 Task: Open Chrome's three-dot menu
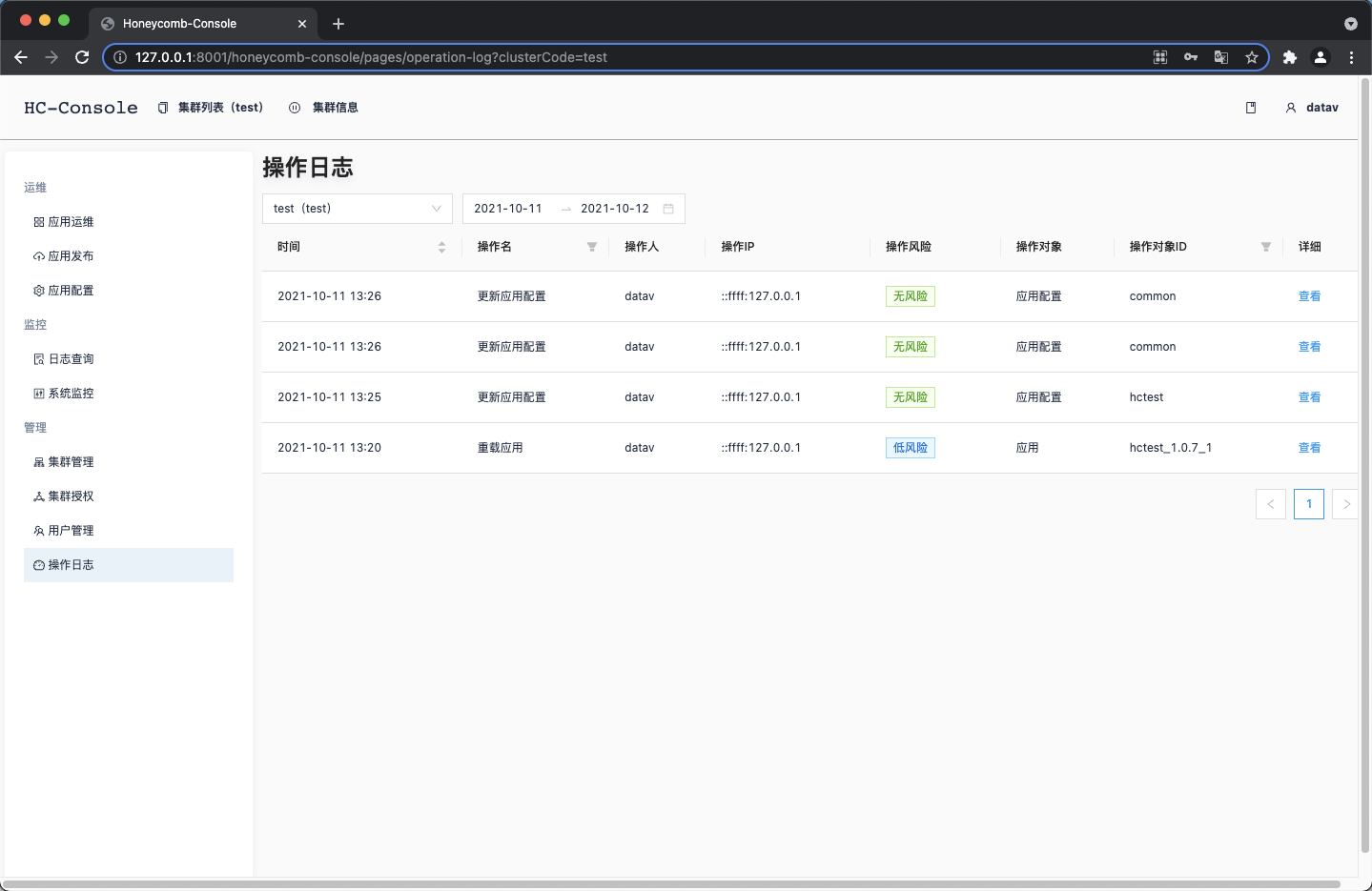(x=1351, y=57)
